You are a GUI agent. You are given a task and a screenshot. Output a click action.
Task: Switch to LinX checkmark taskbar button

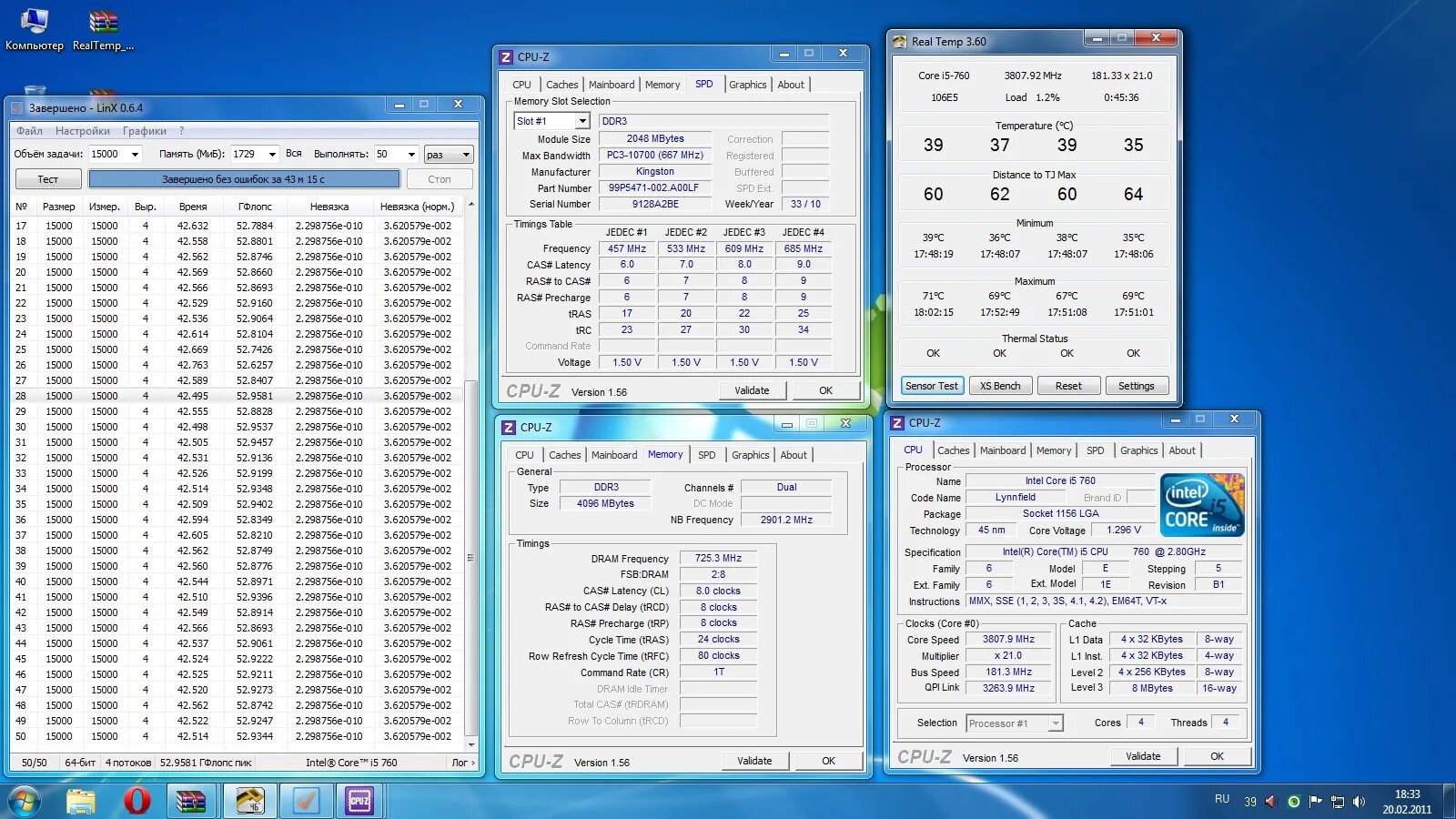[x=305, y=801]
